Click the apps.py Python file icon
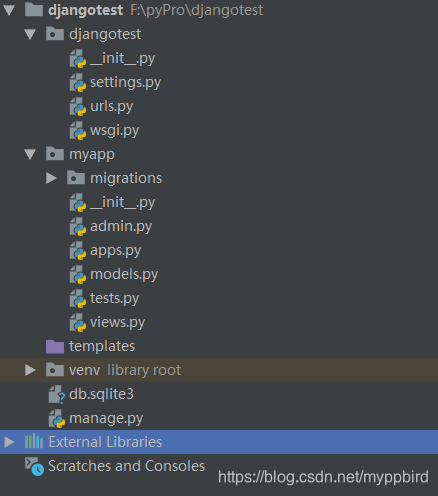This screenshot has width=438, height=496. 78,251
